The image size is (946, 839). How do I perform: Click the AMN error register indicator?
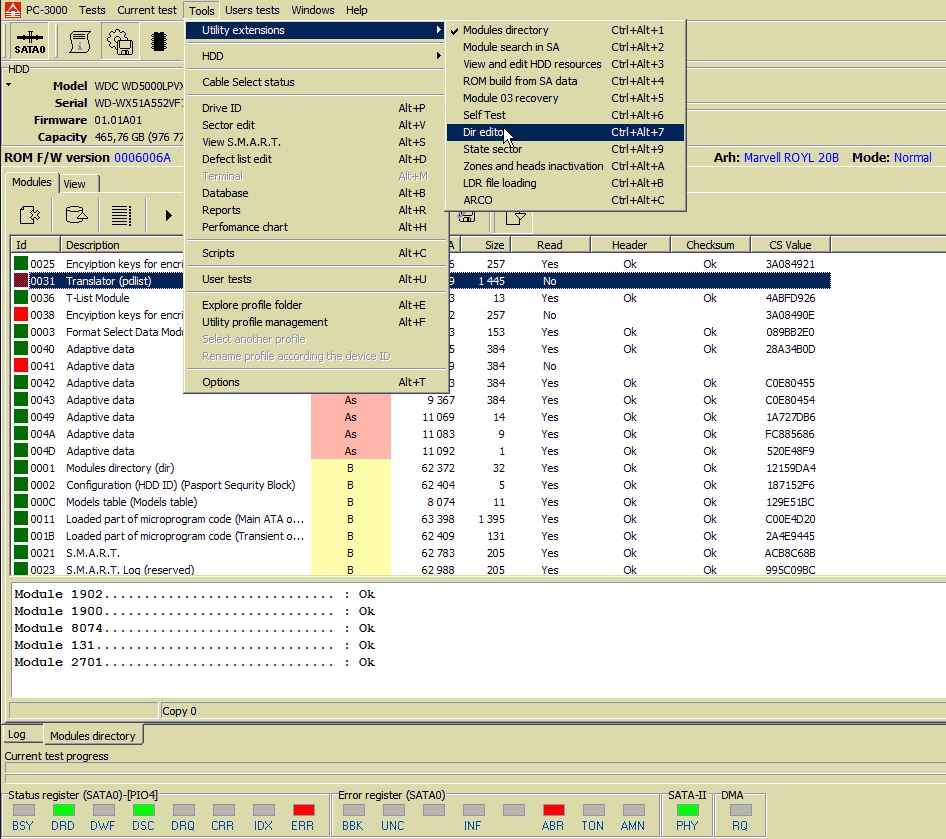633,810
